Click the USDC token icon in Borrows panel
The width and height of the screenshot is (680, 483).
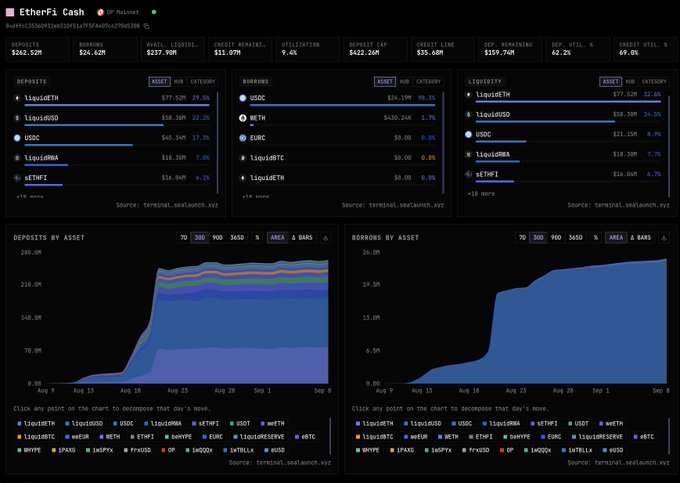(243, 98)
